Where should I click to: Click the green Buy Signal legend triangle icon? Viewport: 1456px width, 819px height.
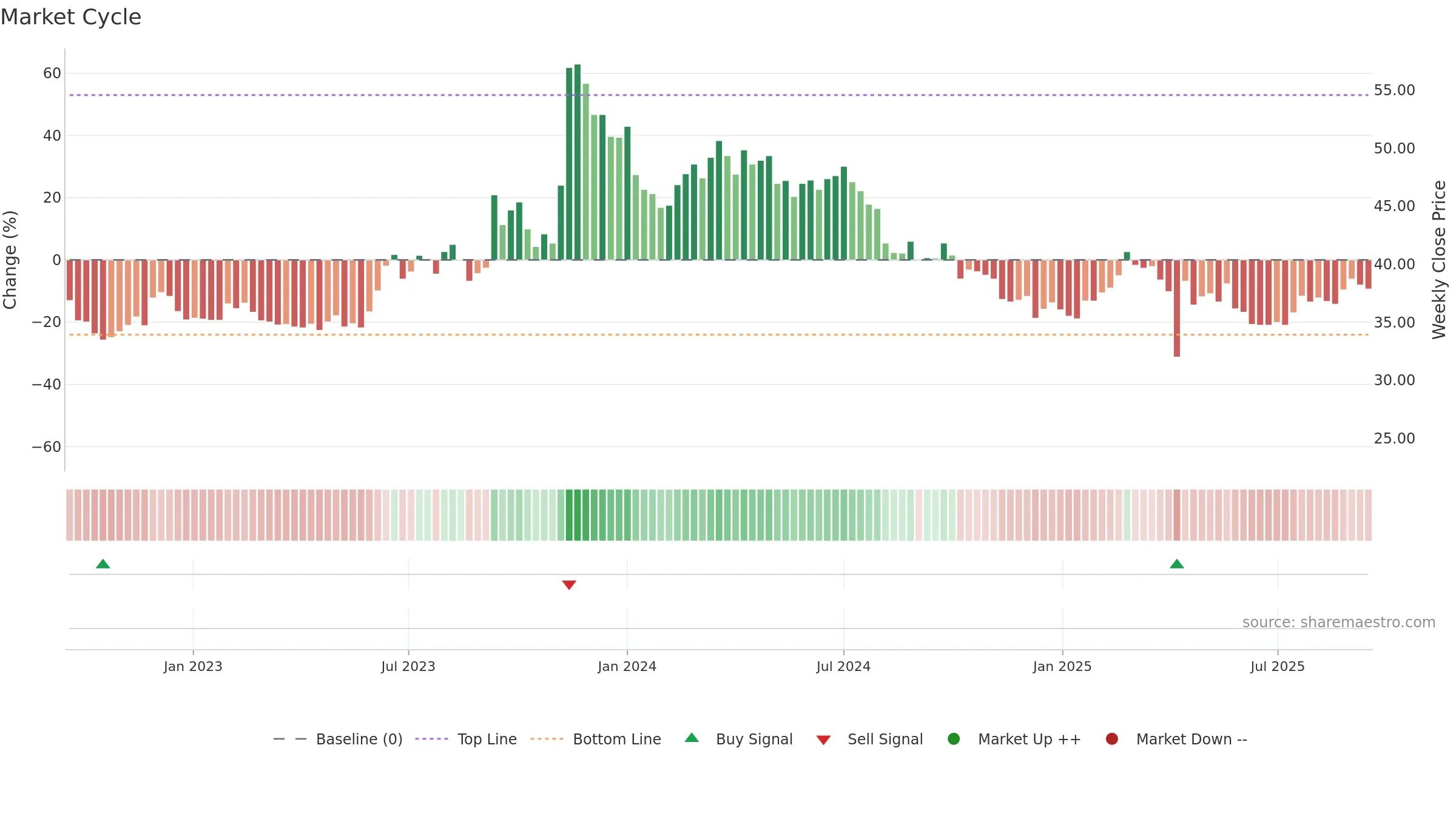pyautogui.click(x=692, y=738)
